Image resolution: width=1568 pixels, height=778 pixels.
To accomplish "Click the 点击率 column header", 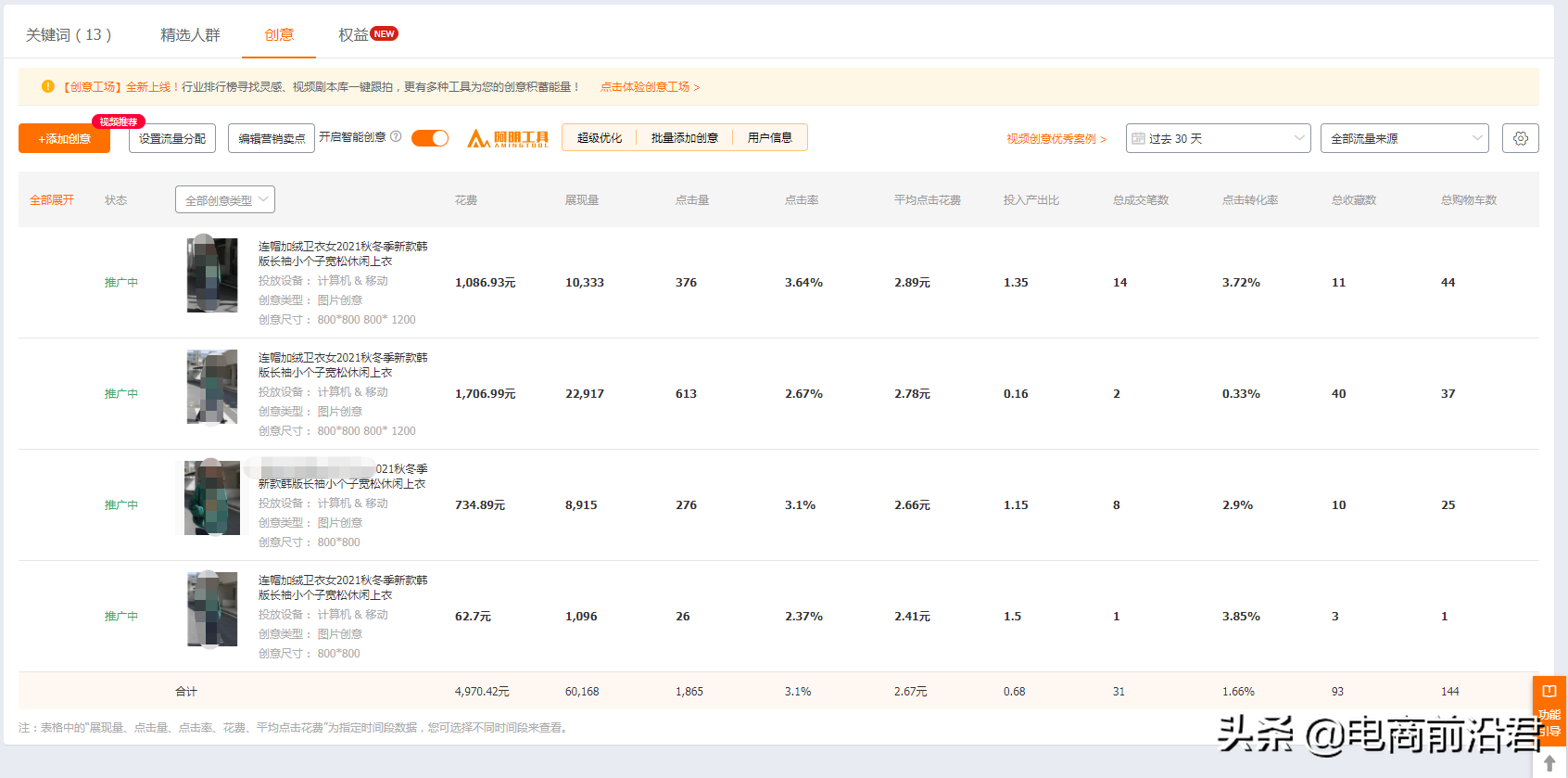I will pos(802,199).
